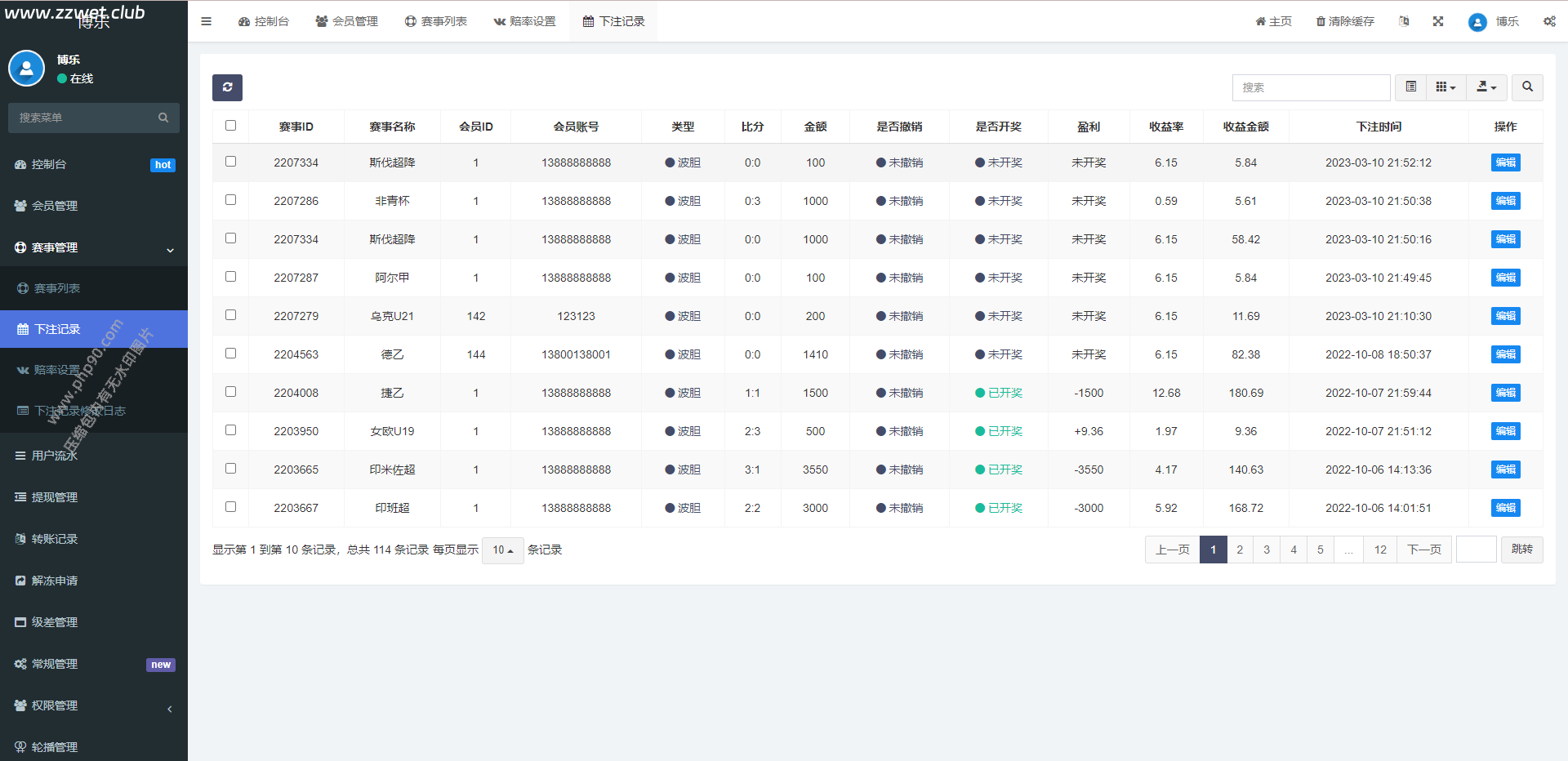Click the 已开奖 status for 女欧U19

[x=999, y=431]
